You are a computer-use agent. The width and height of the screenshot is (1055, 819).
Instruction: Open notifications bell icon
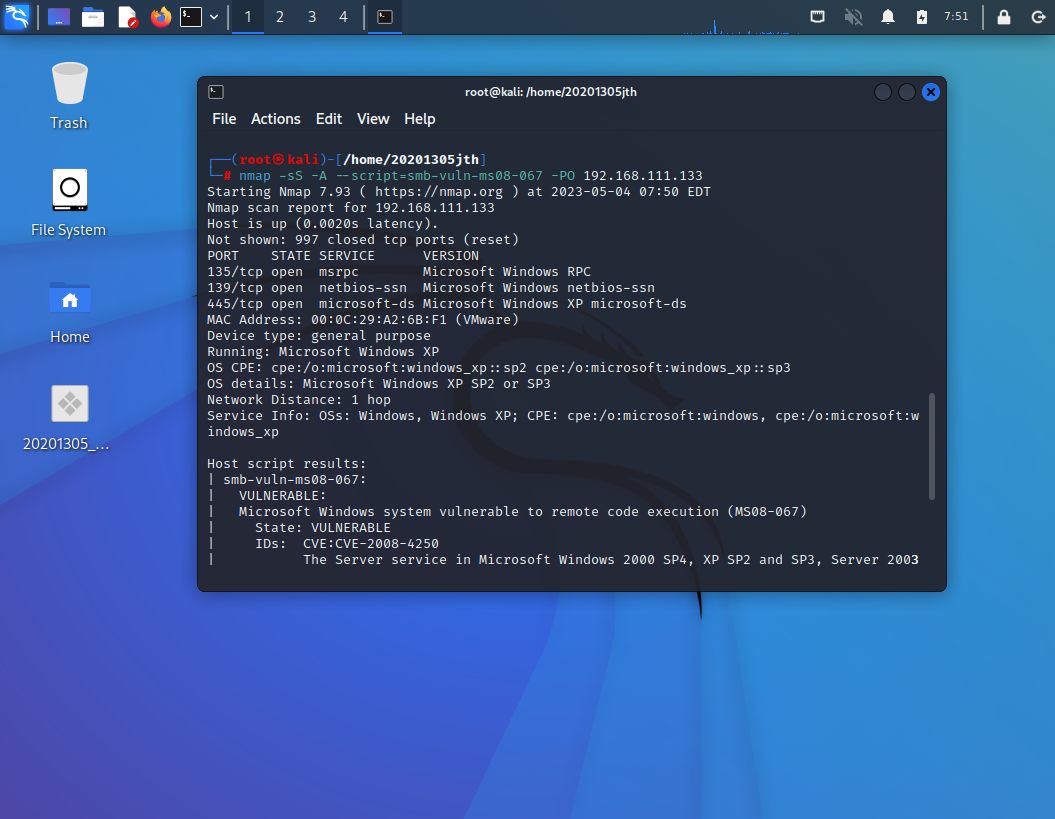coord(888,17)
